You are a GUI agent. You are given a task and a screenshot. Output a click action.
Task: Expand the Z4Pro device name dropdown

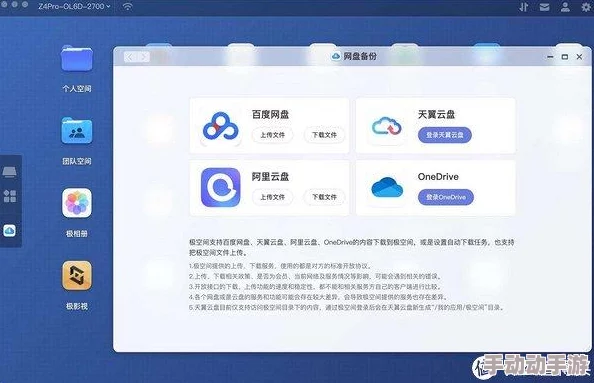74,6
